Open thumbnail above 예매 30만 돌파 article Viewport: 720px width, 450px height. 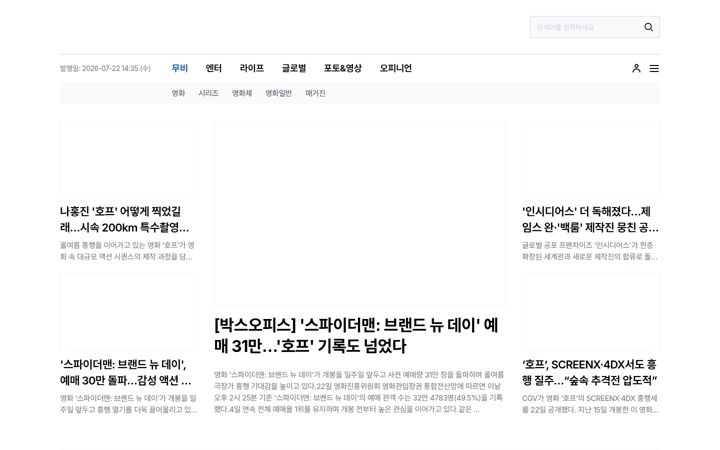(x=129, y=312)
